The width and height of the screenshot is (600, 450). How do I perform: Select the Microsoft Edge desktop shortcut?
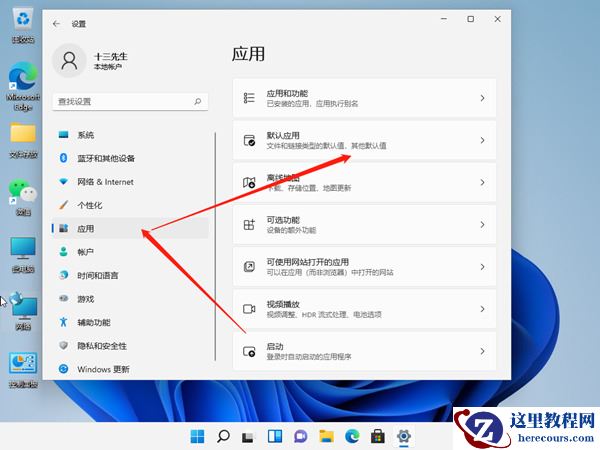pos(23,86)
